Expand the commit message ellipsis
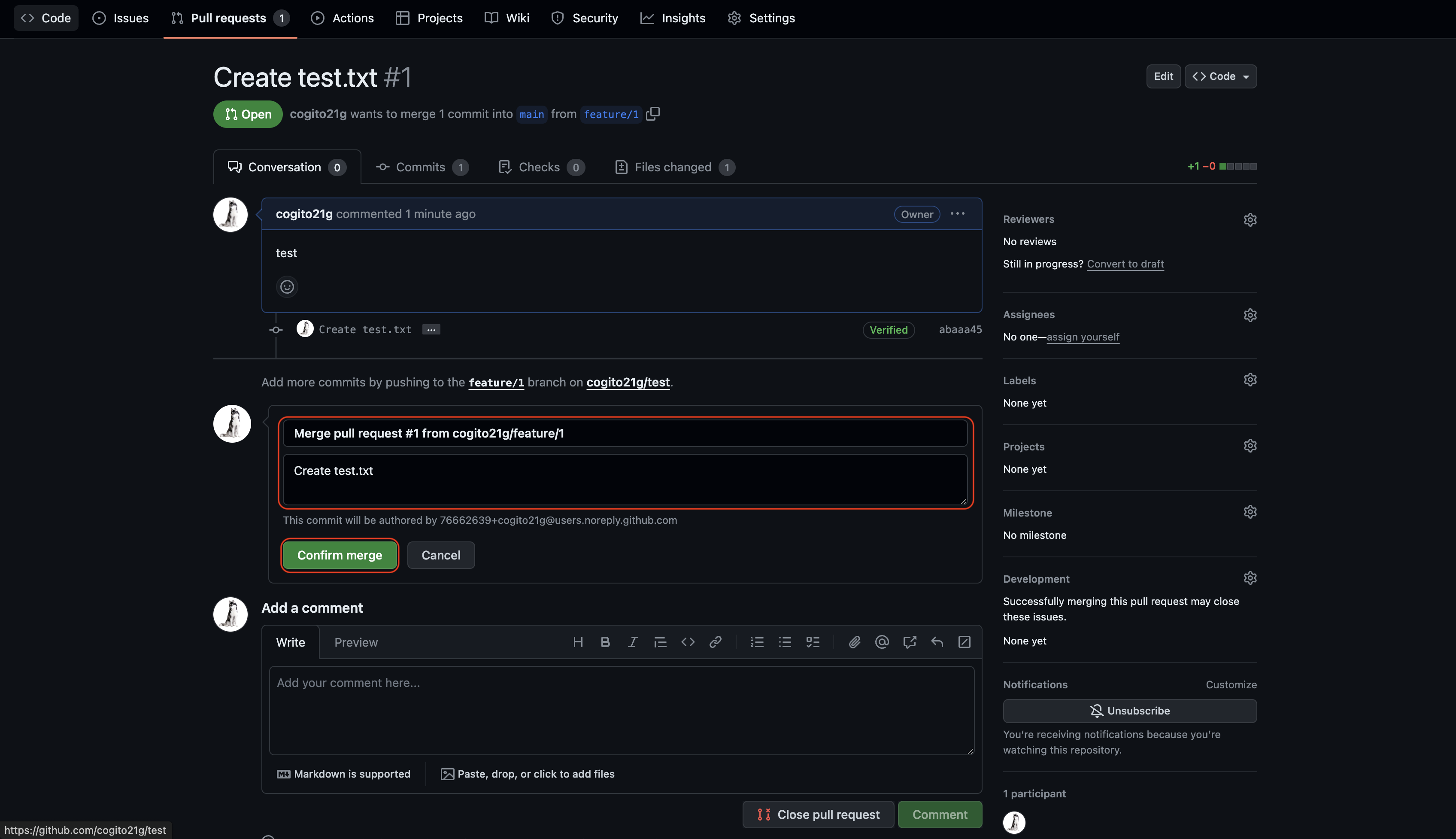The width and height of the screenshot is (1456, 839). 431,330
